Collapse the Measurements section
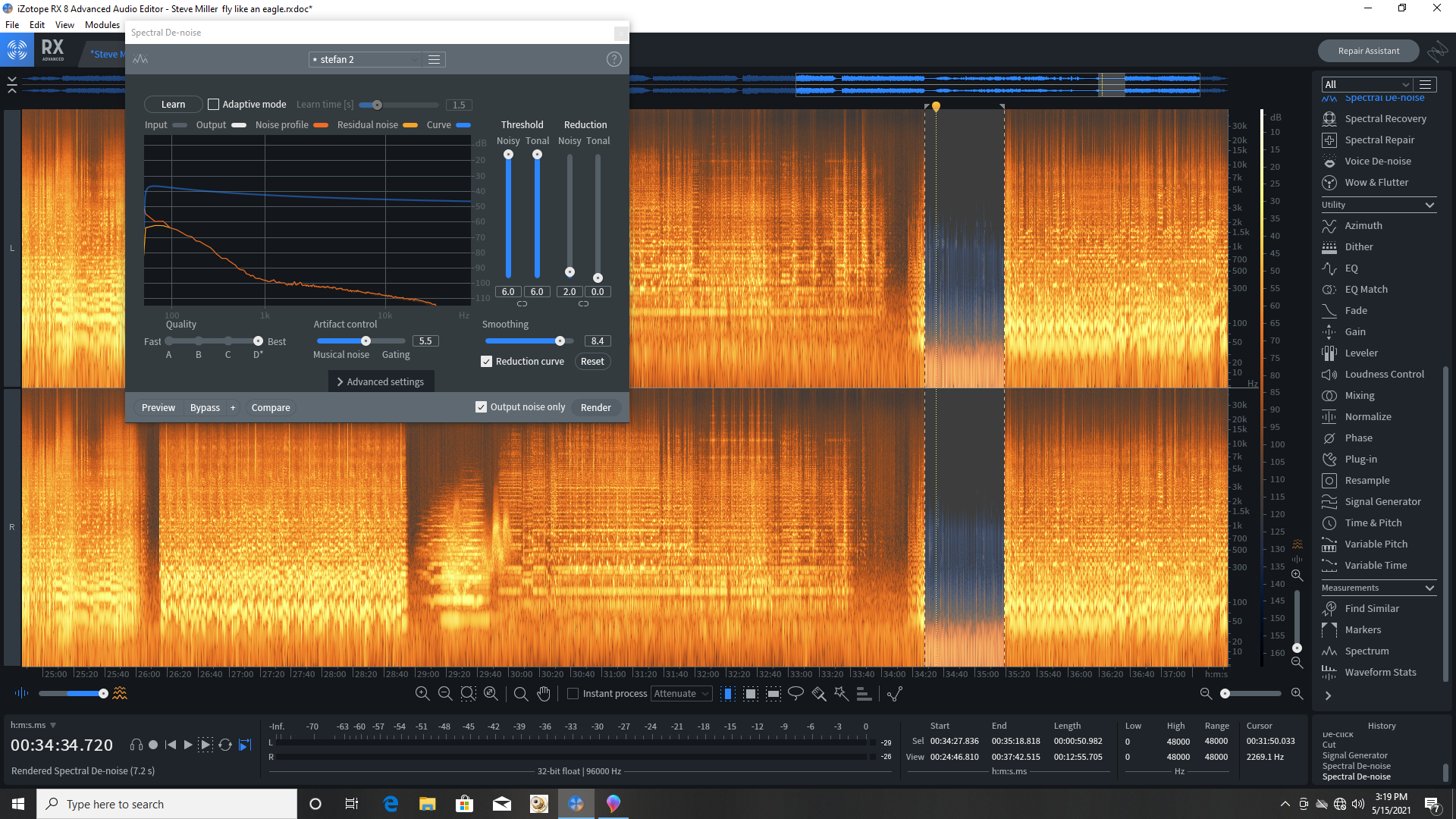The height and width of the screenshot is (819, 1456). tap(1429, 588)
